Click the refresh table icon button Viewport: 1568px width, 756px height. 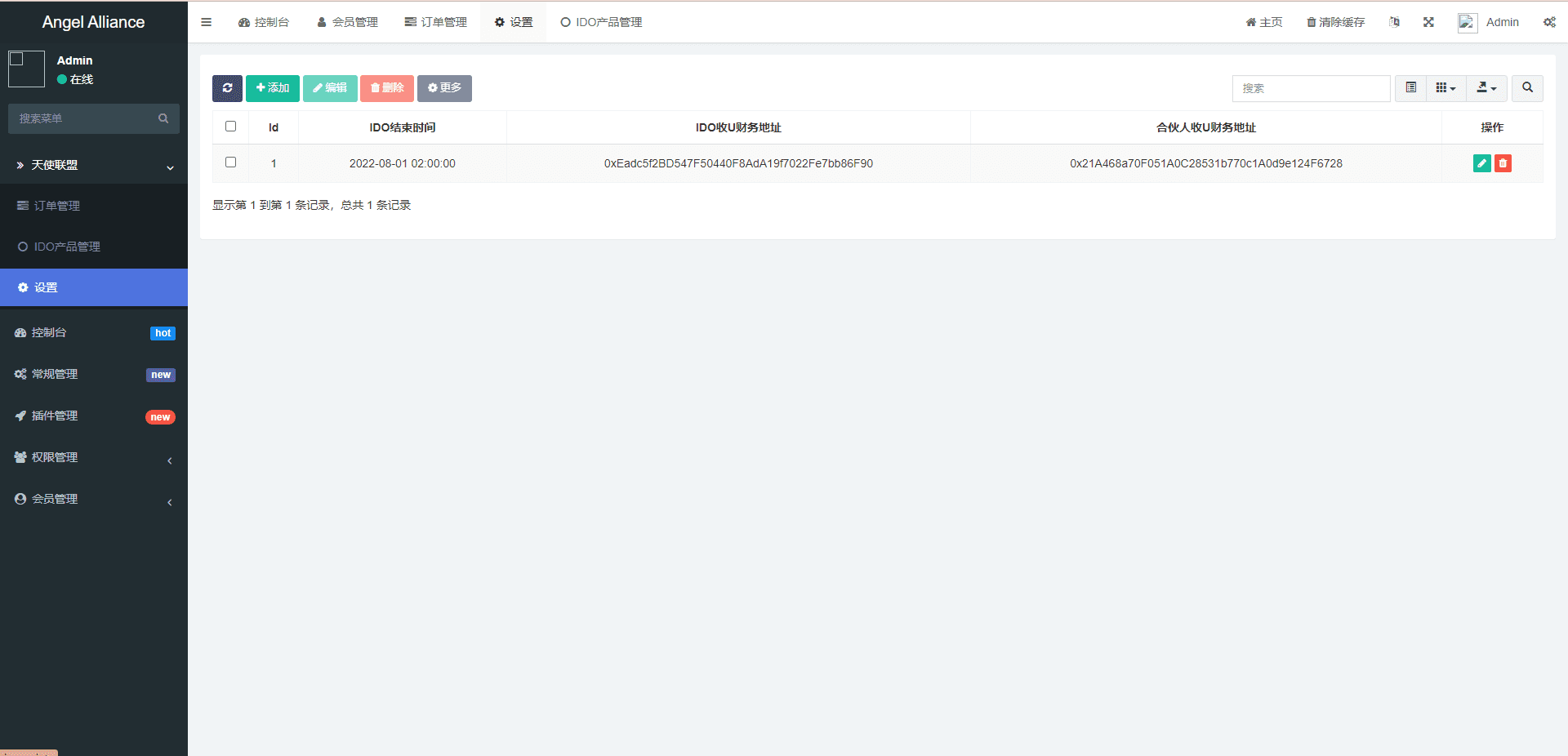(227, 88)
